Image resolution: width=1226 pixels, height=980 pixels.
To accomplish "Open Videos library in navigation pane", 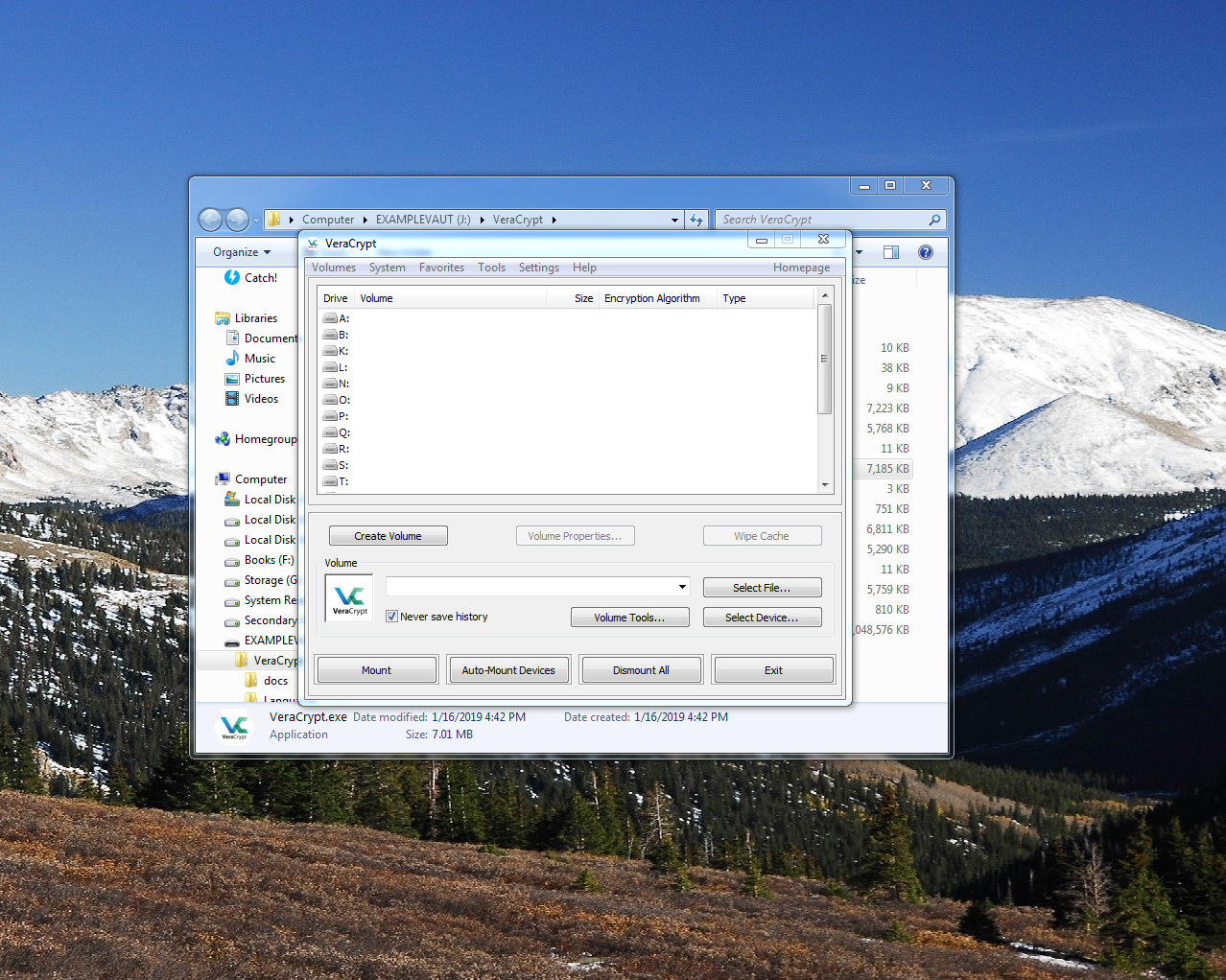I will tap(251, 399).
